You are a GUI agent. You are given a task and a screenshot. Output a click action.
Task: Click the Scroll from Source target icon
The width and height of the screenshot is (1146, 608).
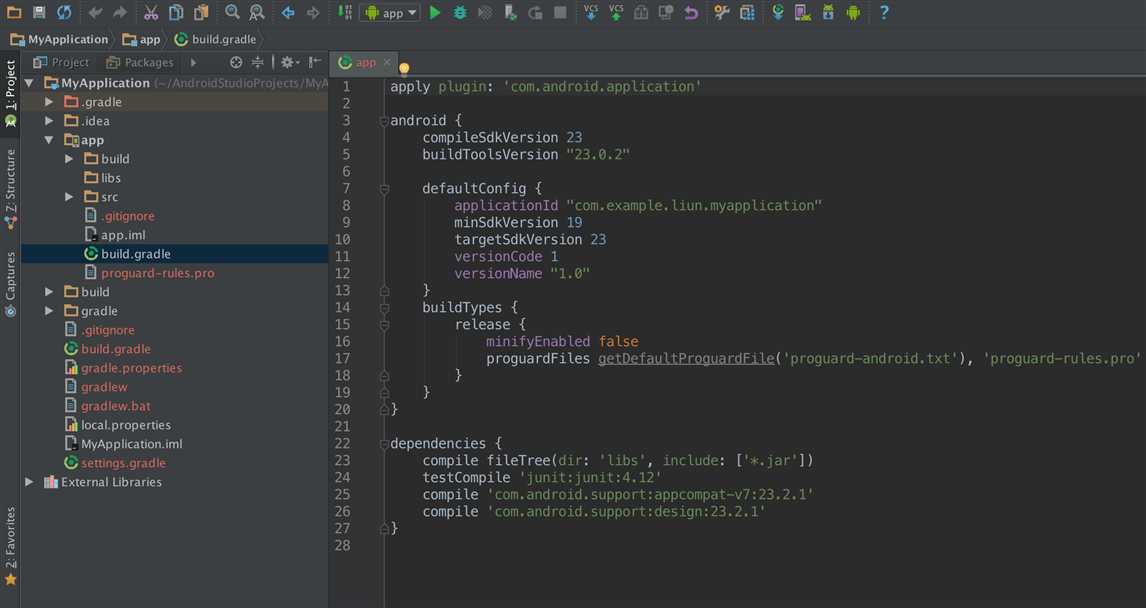point(235,62)
